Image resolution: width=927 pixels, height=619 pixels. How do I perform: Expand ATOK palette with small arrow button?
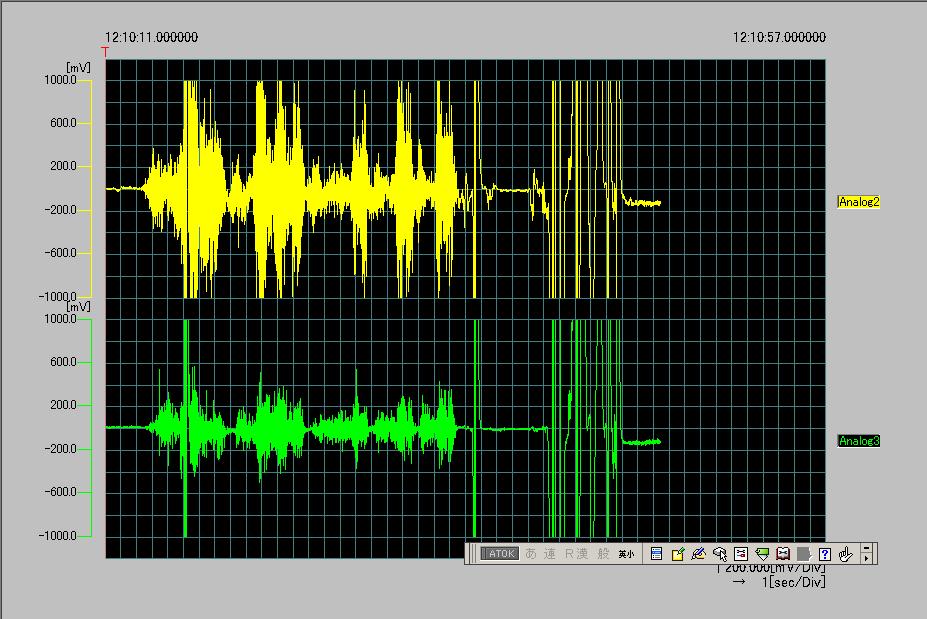[x=867, y=558]
